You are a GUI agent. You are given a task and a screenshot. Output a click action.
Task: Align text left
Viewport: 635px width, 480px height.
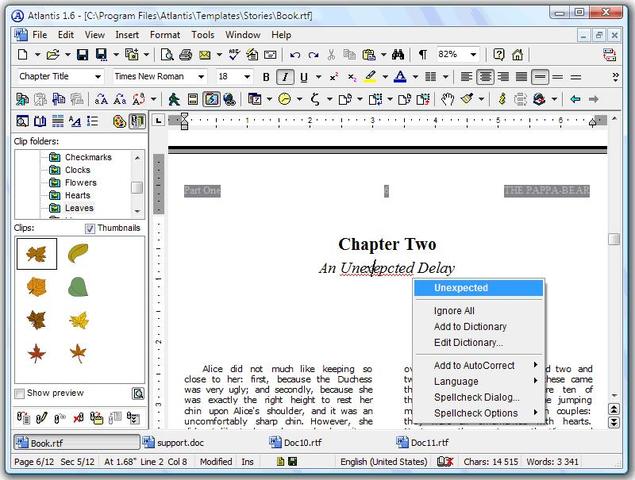pos(467,77)
